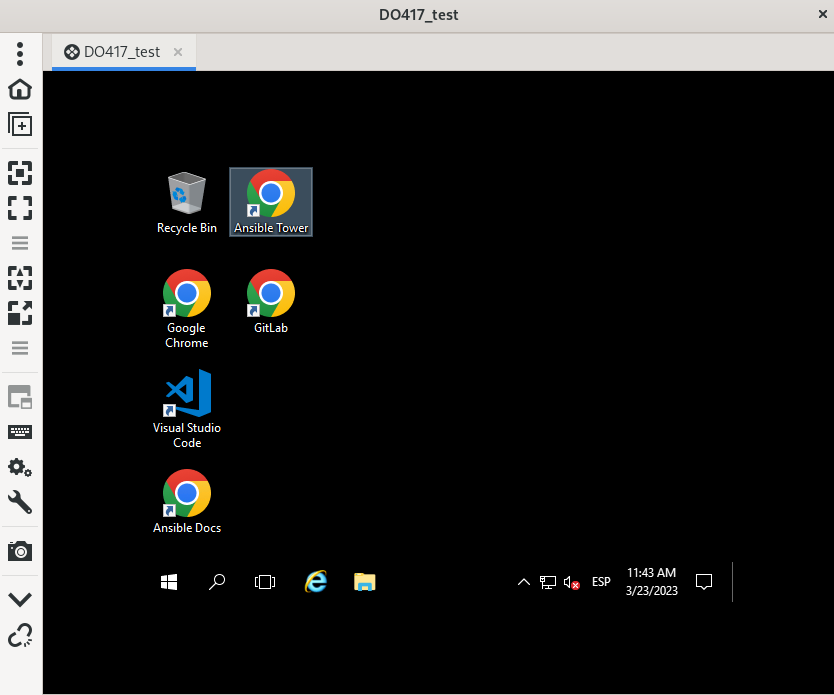
Task: Take a screenshot with the camera icon
Action: [x=20, y=551]
